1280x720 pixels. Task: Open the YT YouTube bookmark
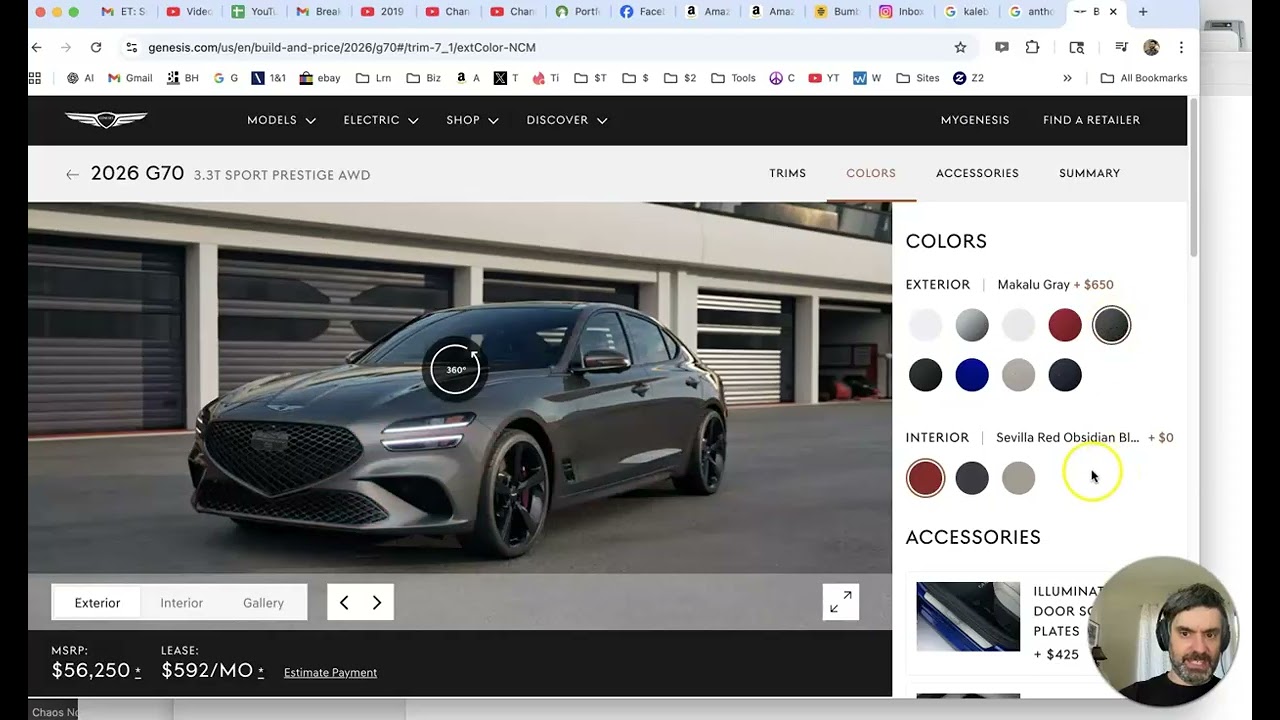click(x=824, y=78)
